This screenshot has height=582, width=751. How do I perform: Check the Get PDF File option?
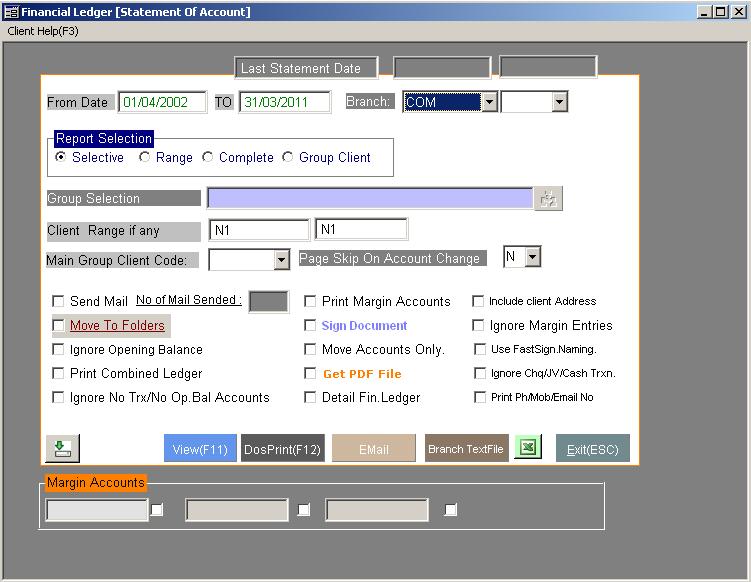point(311,374)
